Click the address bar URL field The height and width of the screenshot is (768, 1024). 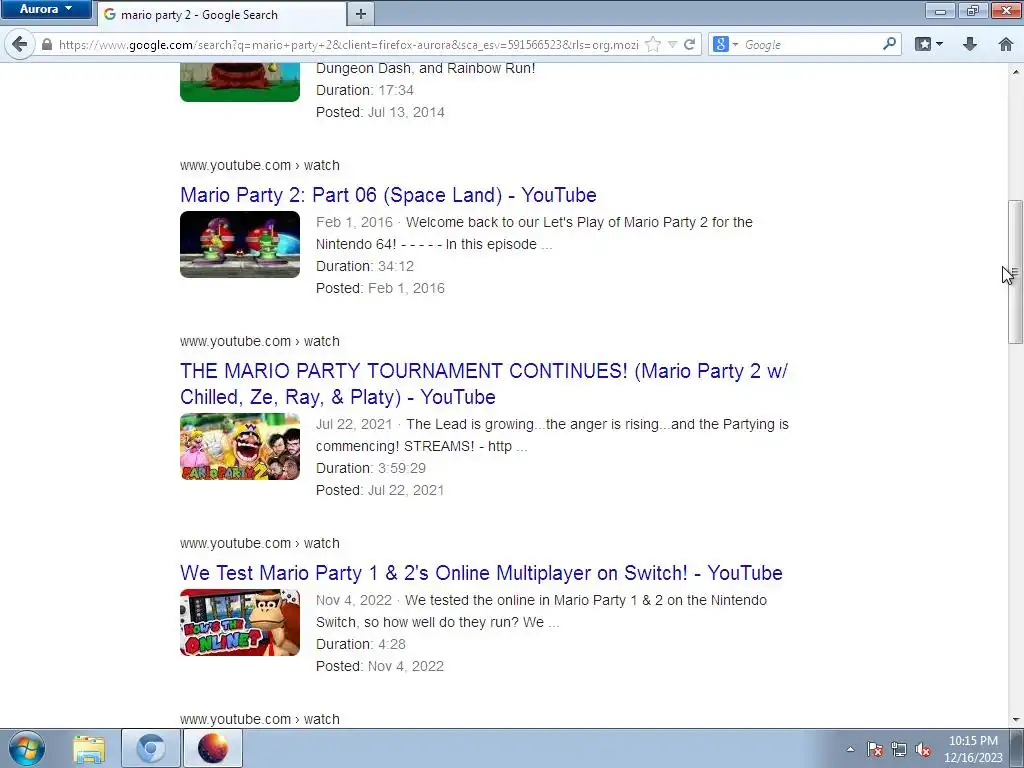(348, 44)
